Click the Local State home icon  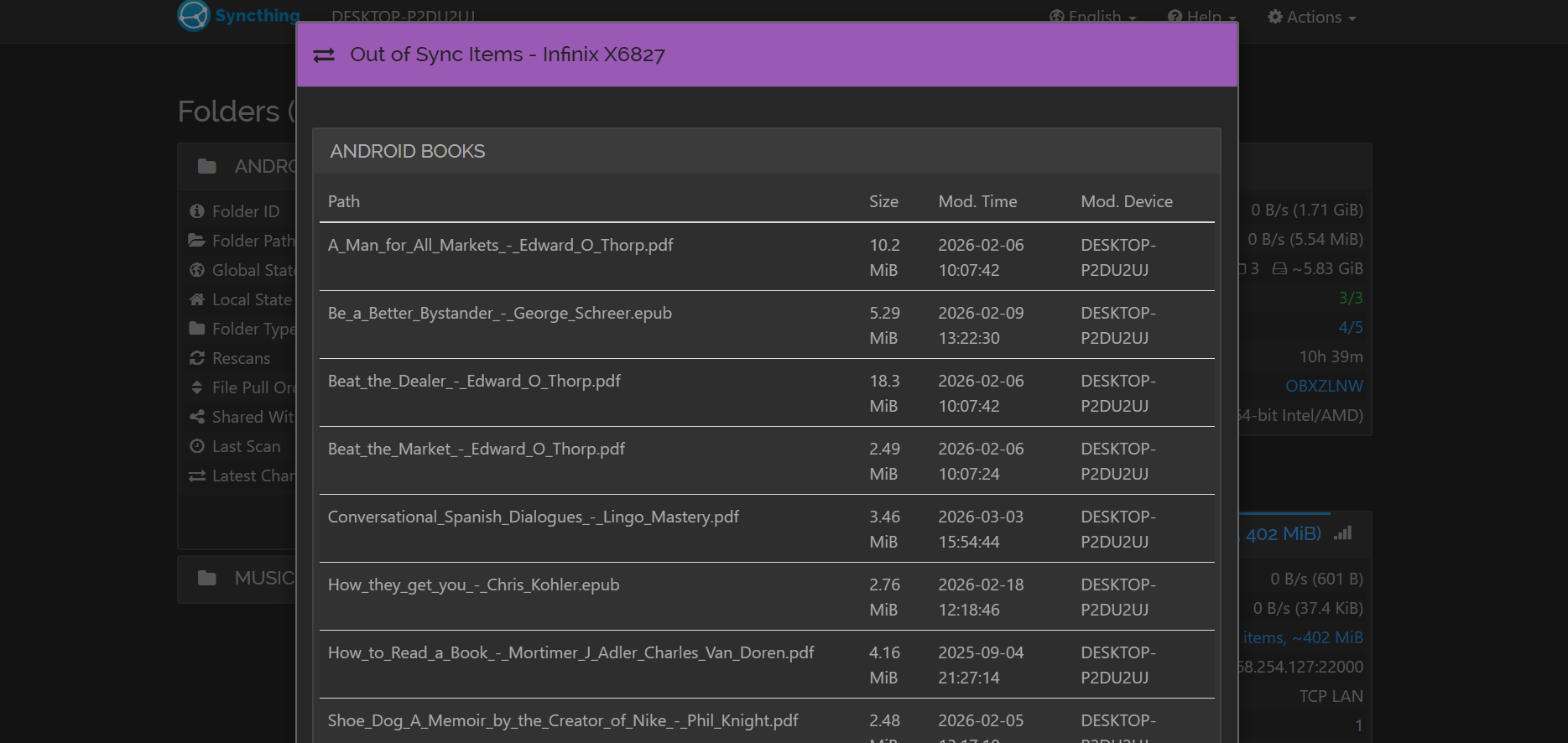[x=197, y=299]
